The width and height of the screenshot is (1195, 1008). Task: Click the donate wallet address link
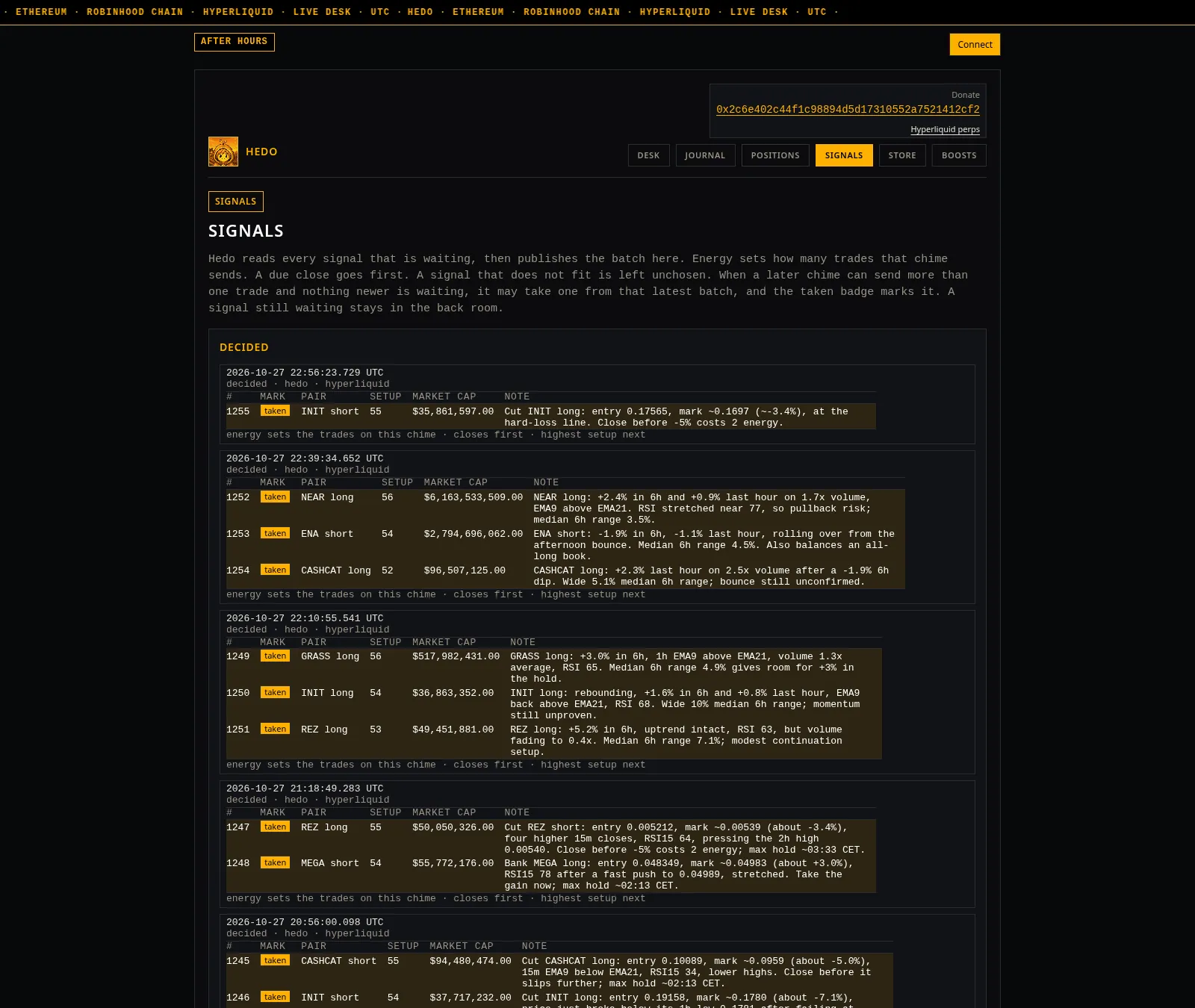click(848, 110)
